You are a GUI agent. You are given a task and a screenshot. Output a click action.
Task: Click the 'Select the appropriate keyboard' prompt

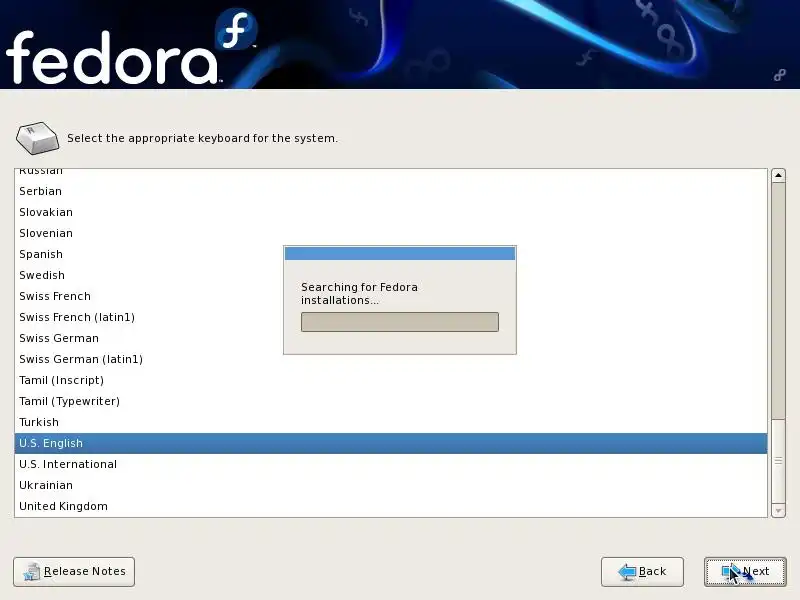coord(202,138)
